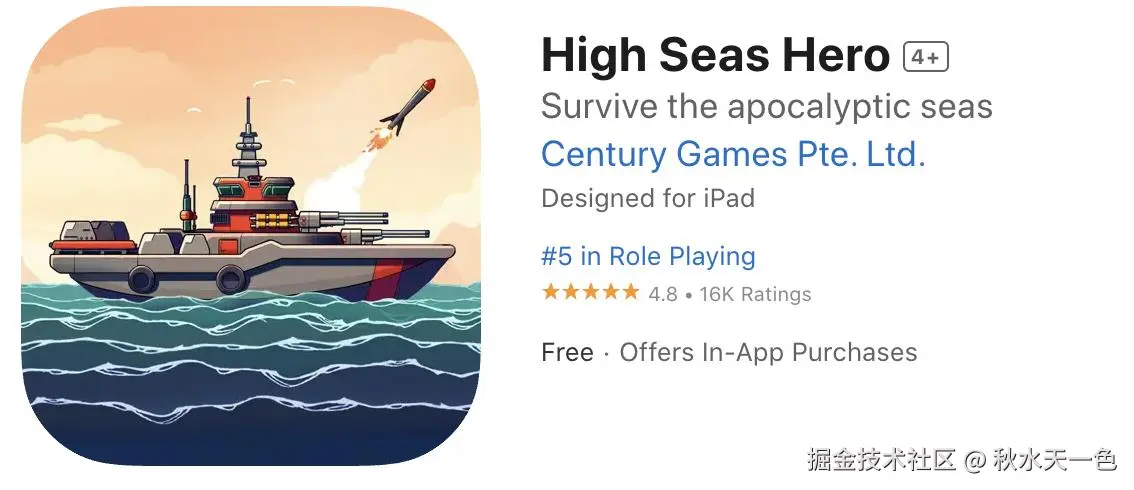Select the High Seas Hero title

pyautogui.click(x=715, y=56)
